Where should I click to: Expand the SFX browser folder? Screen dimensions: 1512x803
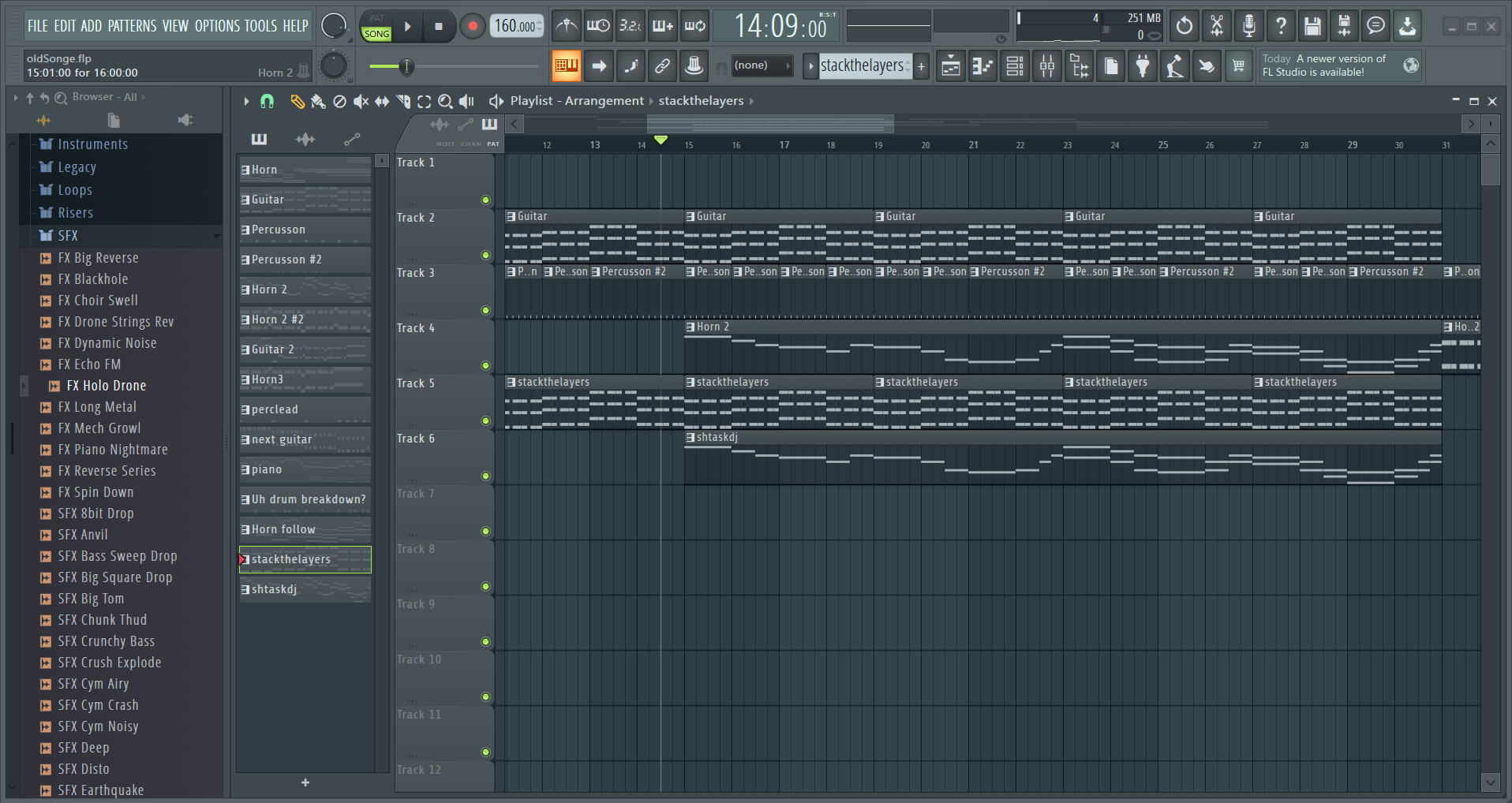point(68,236)
